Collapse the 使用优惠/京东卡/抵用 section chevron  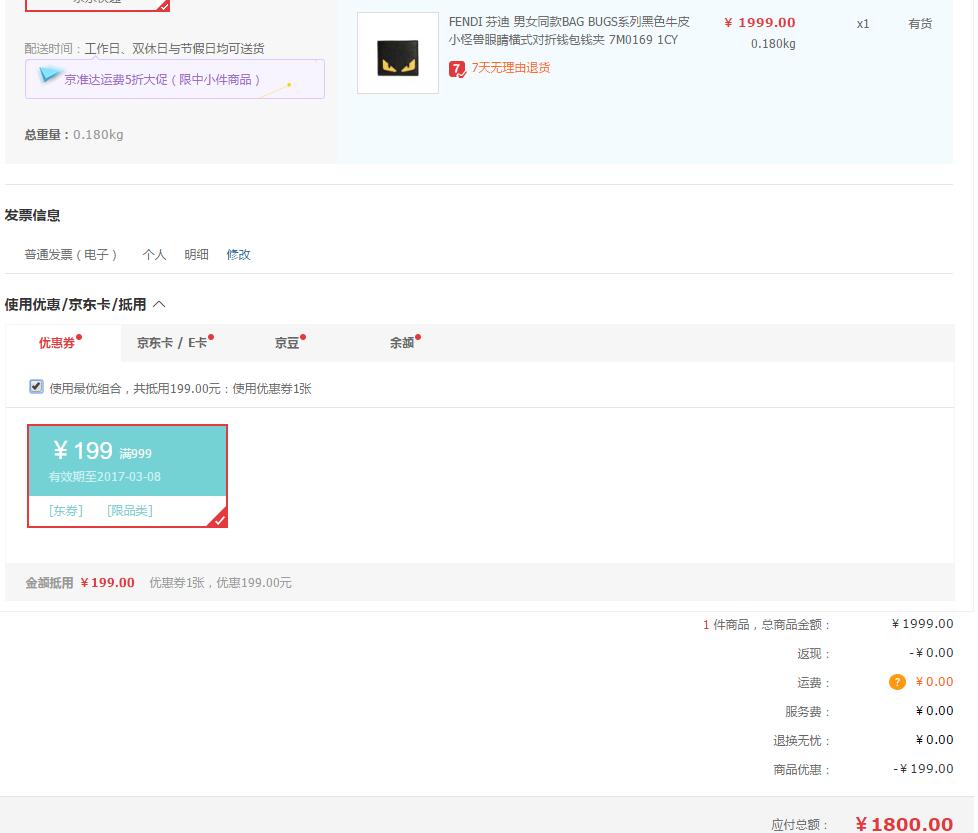pos(159,304)
